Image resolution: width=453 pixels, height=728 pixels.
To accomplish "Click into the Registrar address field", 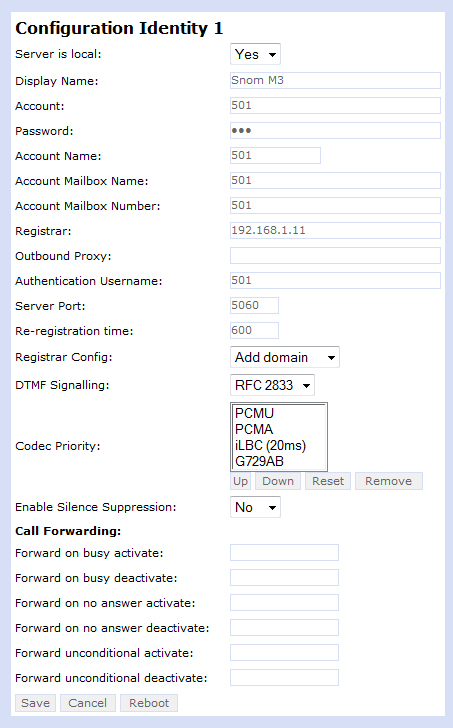I will pyautogui.click(x=335, y=230).
